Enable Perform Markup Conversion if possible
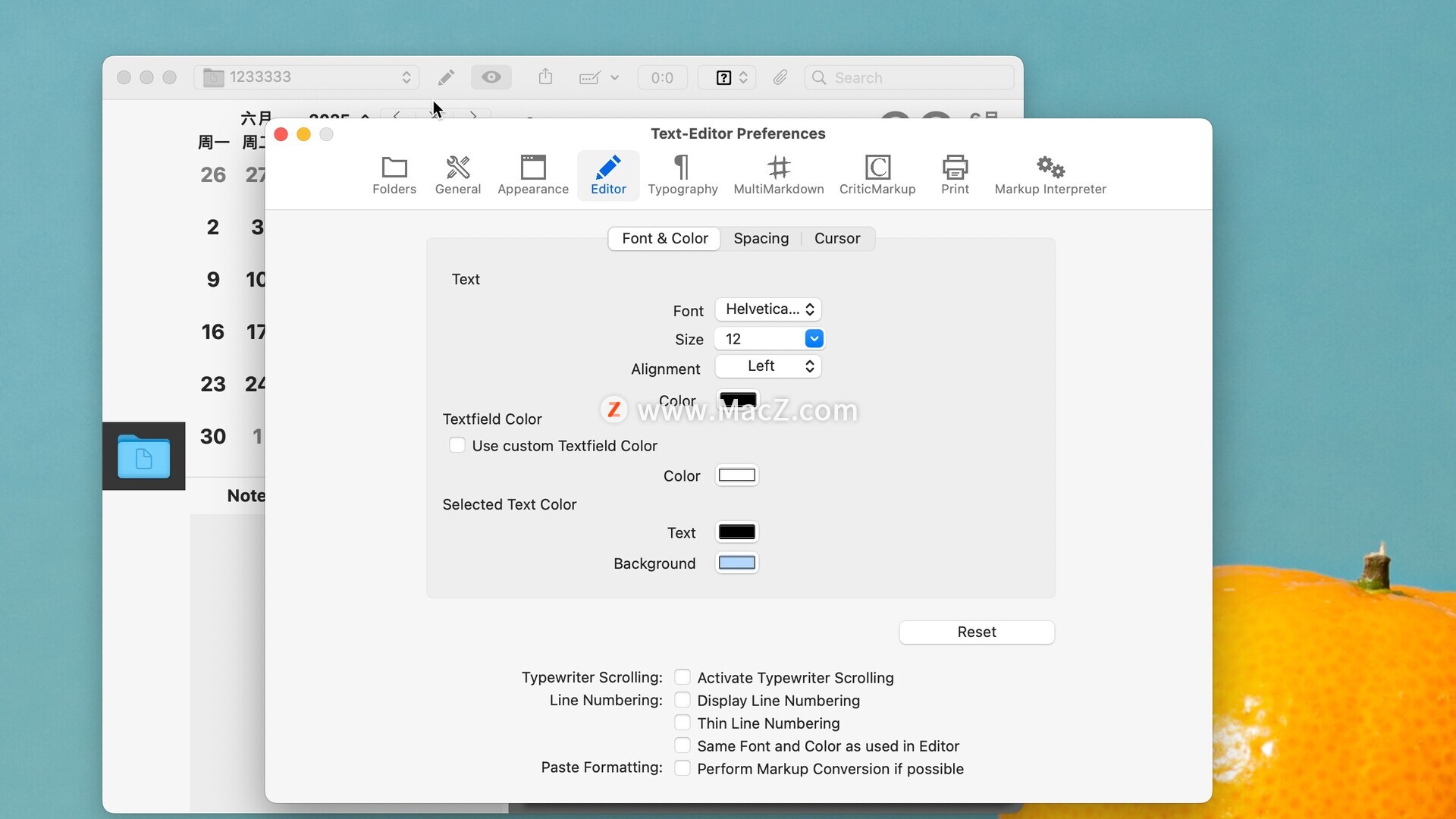Screen dimensions: 1456x819 pos(682,768)
